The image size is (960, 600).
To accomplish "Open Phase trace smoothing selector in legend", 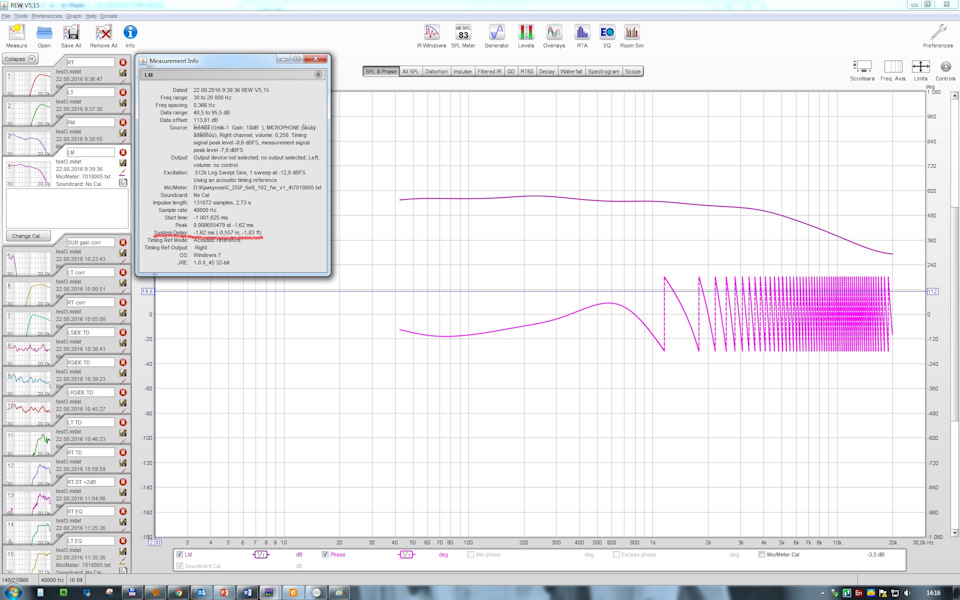I will click(x=406, y=555).
